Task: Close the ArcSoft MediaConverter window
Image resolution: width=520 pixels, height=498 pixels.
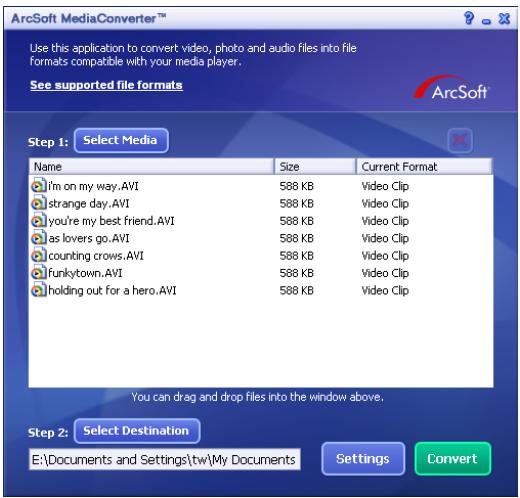Action: pos(504,18)
